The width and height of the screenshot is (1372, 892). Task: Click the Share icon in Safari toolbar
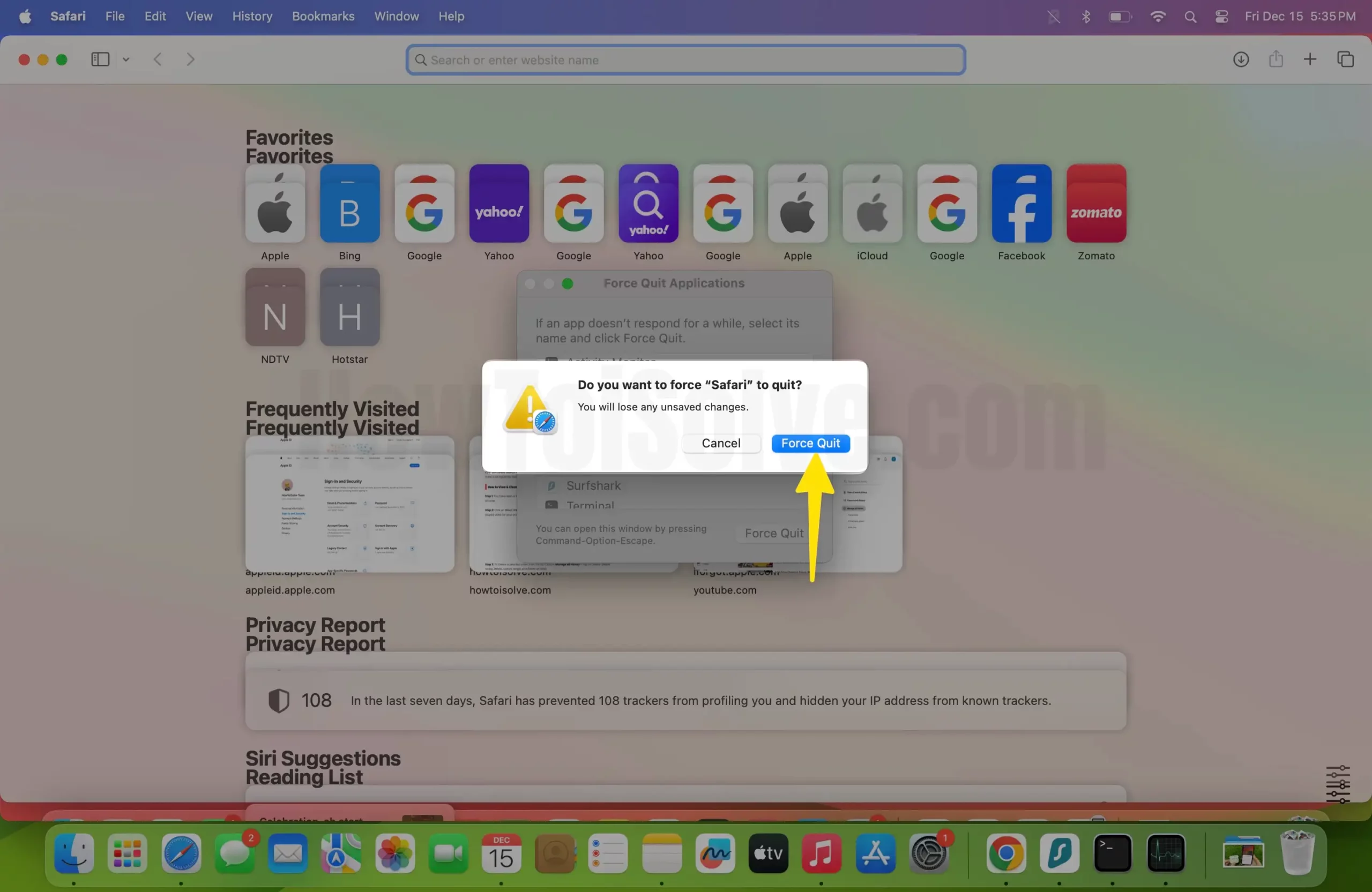point(1276,59)
